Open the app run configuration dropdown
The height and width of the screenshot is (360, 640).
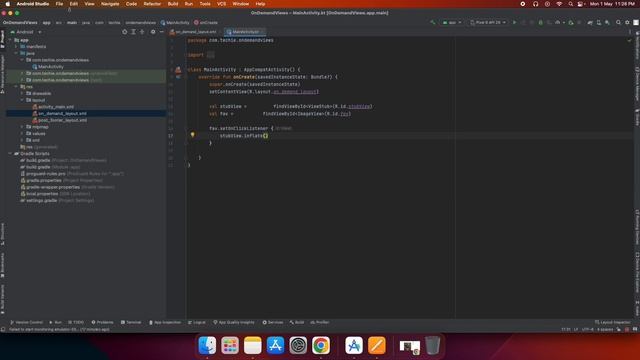point(452,22)
